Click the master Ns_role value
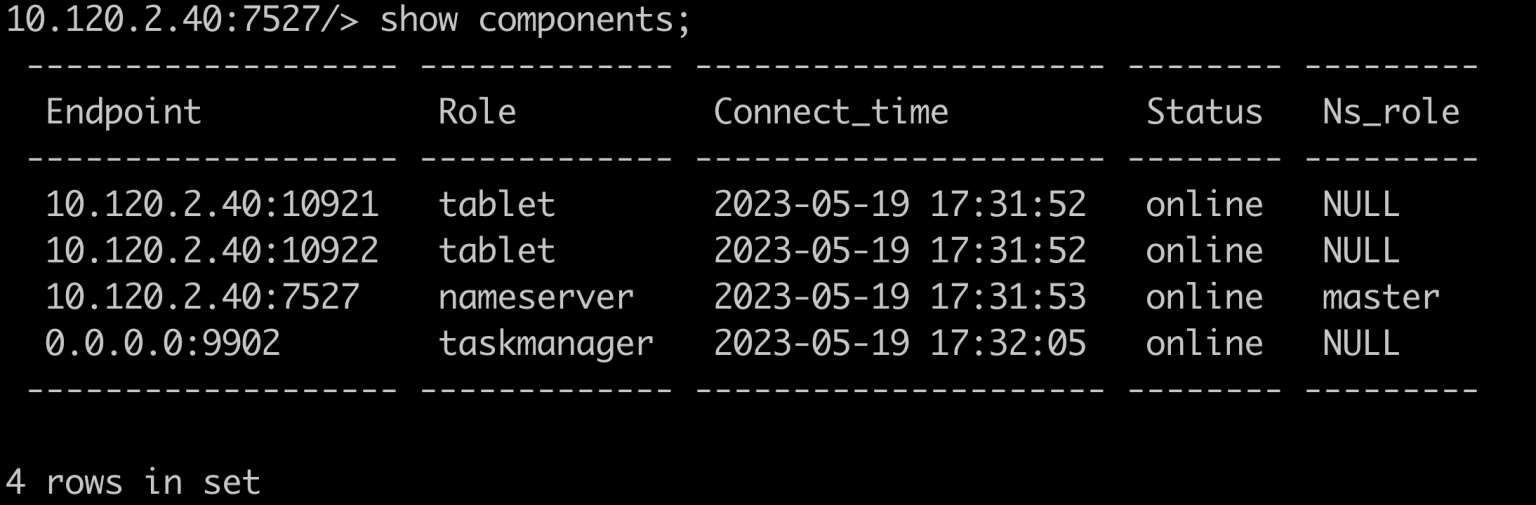Image resolution: width=1536 pixels, height=505 pixels. pos(1380,297)
